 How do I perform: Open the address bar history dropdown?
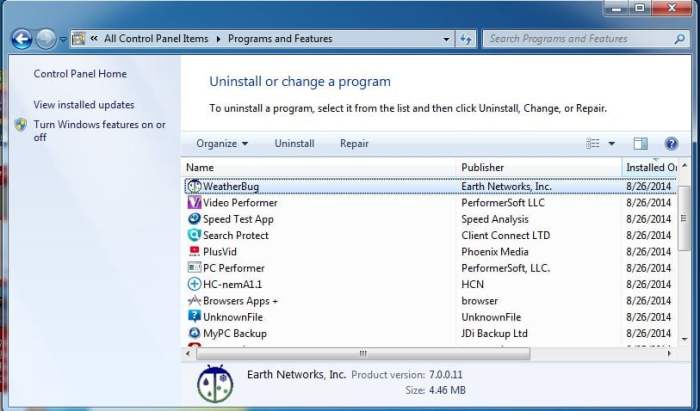pos(446,39)
